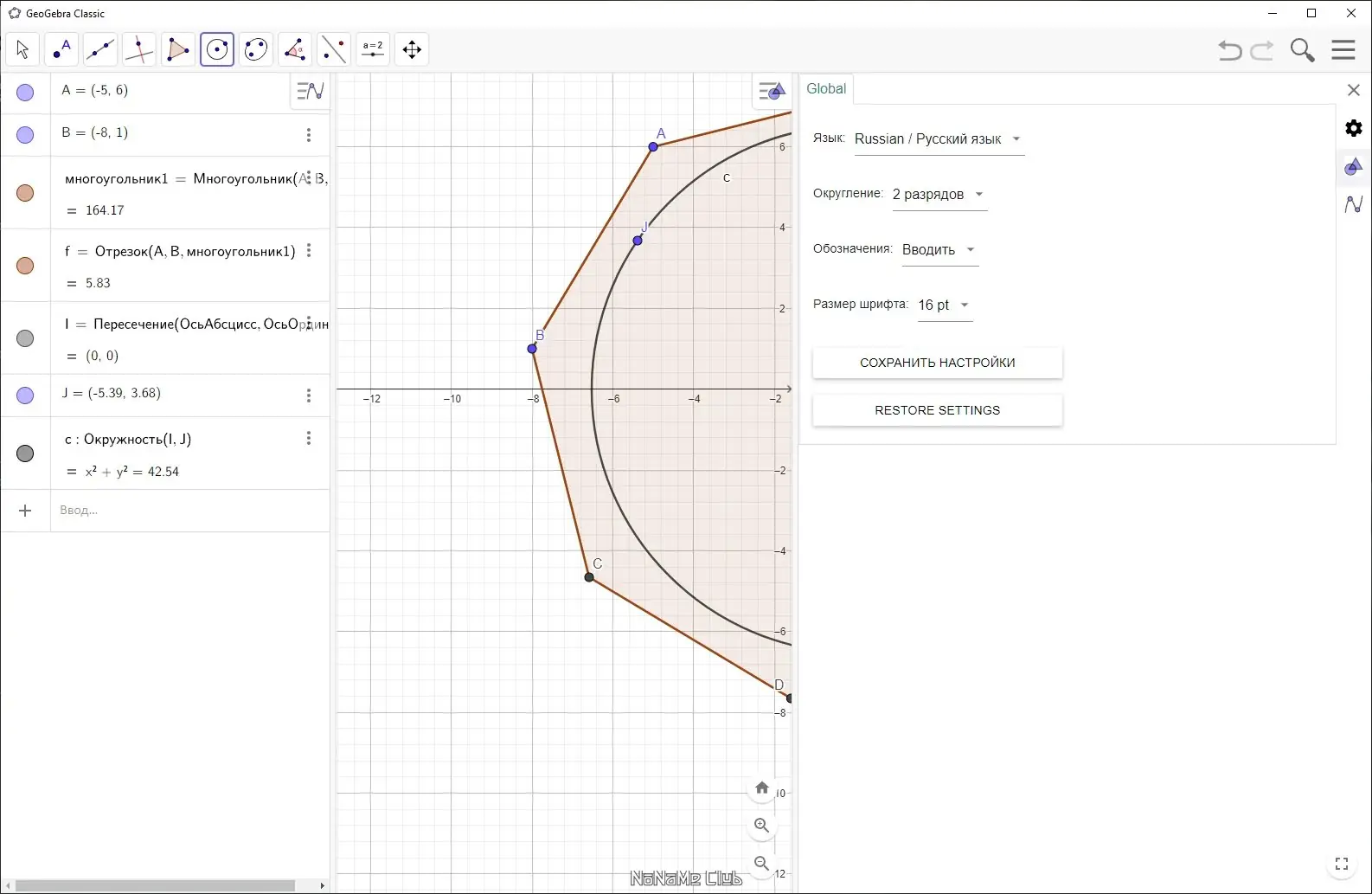Select the Move Graphics View tool

pos(412,49)
